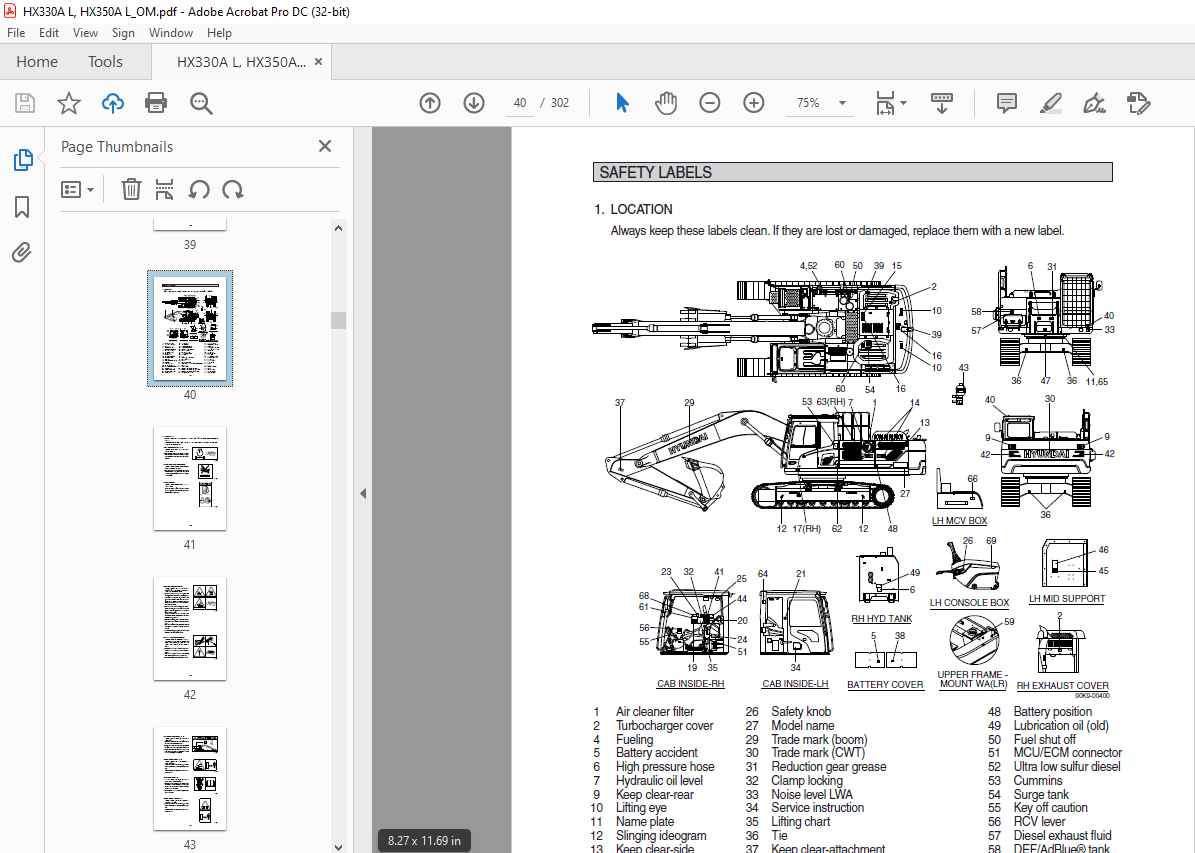Click 'Diesel exhaust fluid' list entry
1195x853 pixels.
[1062, 835]
